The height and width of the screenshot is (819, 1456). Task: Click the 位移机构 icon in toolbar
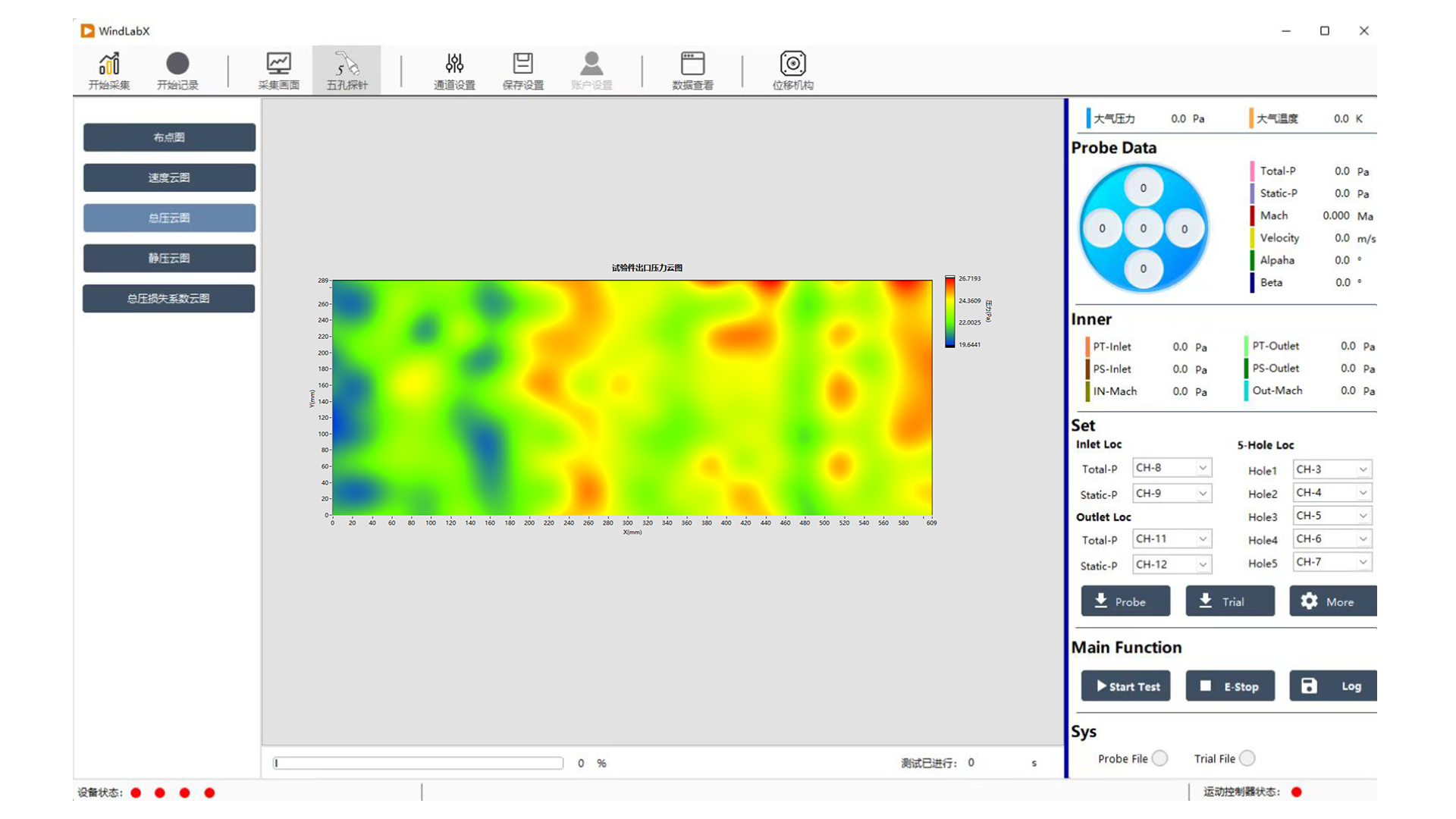[794, 70]
